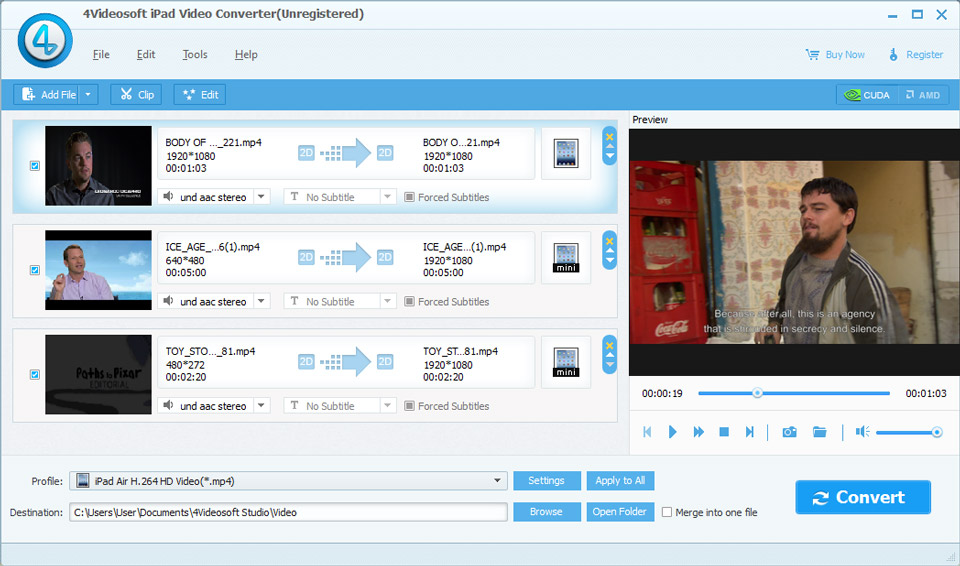Start conversion with Convert button
The image size is (960, 566).
point(863,497)
